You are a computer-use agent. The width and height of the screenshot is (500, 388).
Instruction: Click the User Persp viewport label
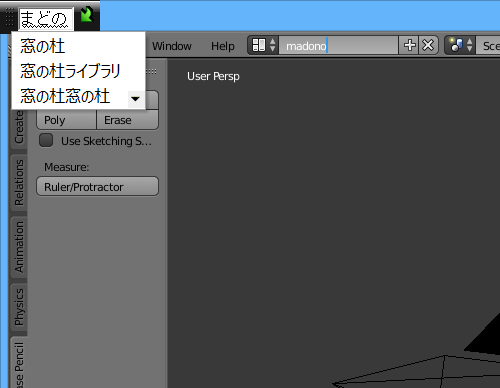[x=213, y=76]
